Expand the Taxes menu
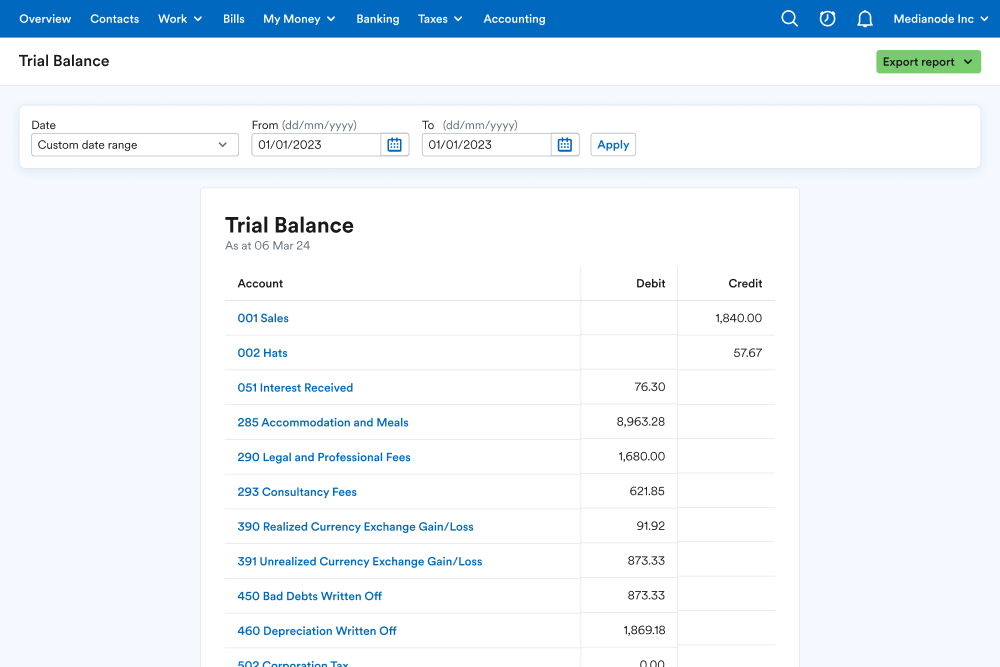Screen dimensions: 1000x667 coord(440,19)
